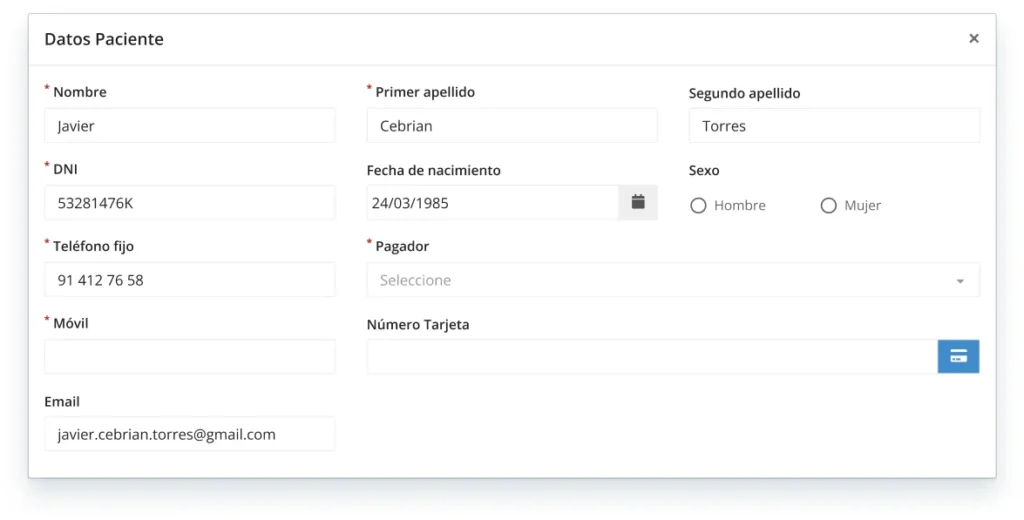1024x520 pixels.
Task: Open the date picker calendar icon
Action: coord(638,202)
